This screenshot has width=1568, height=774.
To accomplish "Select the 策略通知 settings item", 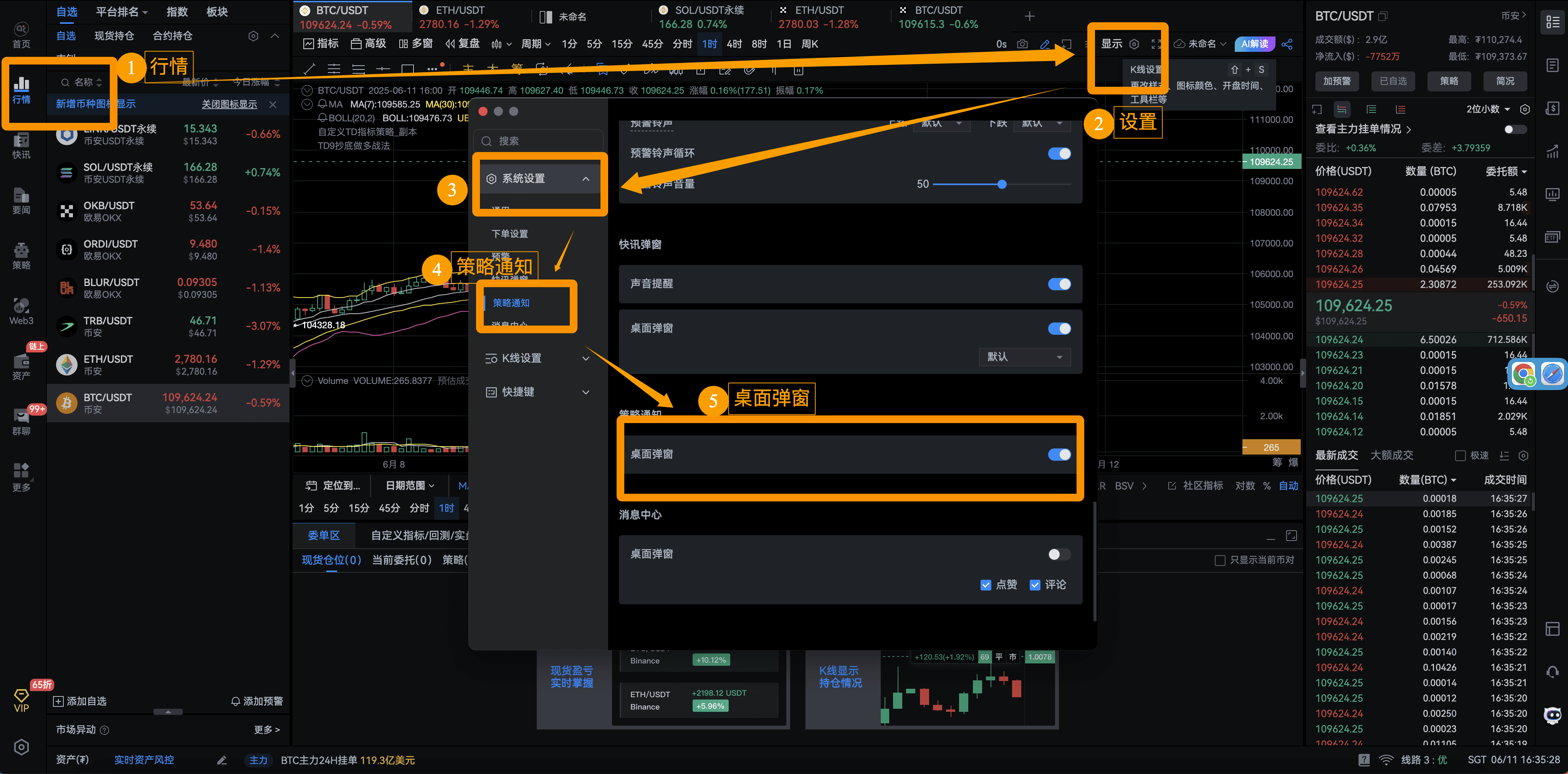I will tap(511, 303).
